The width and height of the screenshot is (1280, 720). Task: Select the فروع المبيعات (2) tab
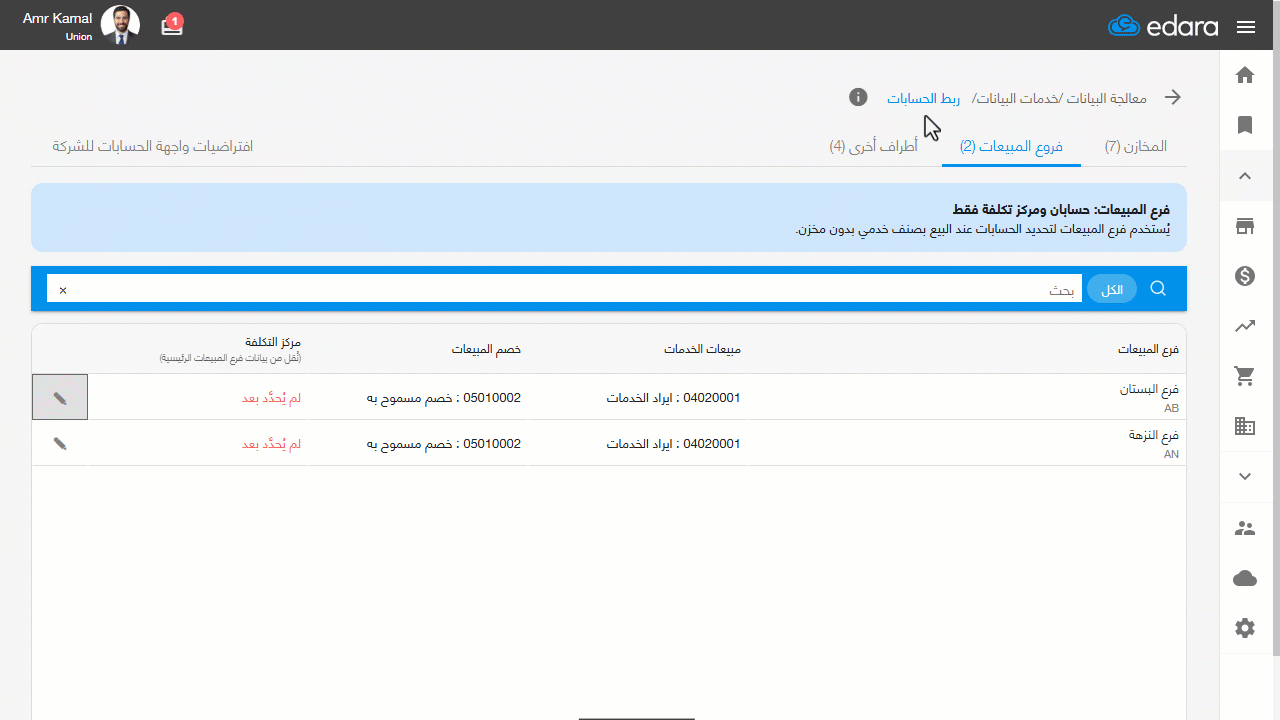point(1011,146)
